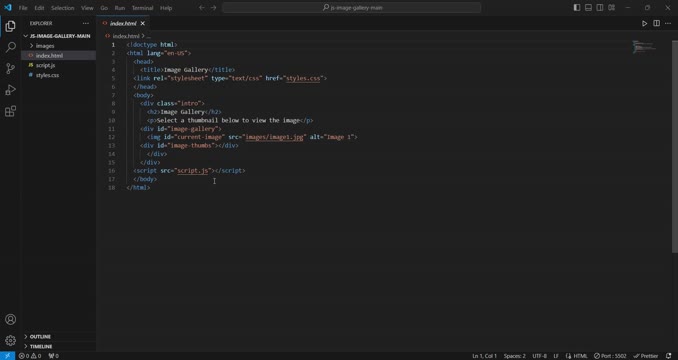Open the Accounts menu icon

click(x=10, y=319)
